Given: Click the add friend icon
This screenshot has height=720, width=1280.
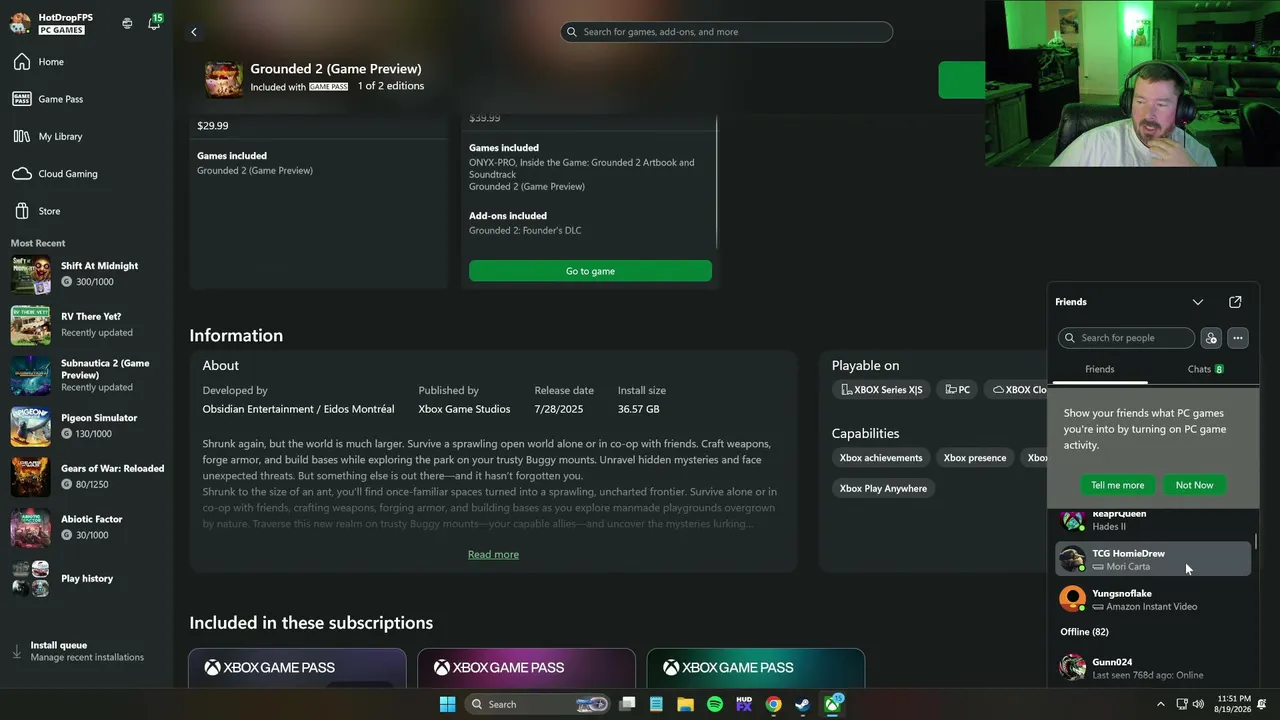Looking at the screenshot, I should (x=1211, y=338).
